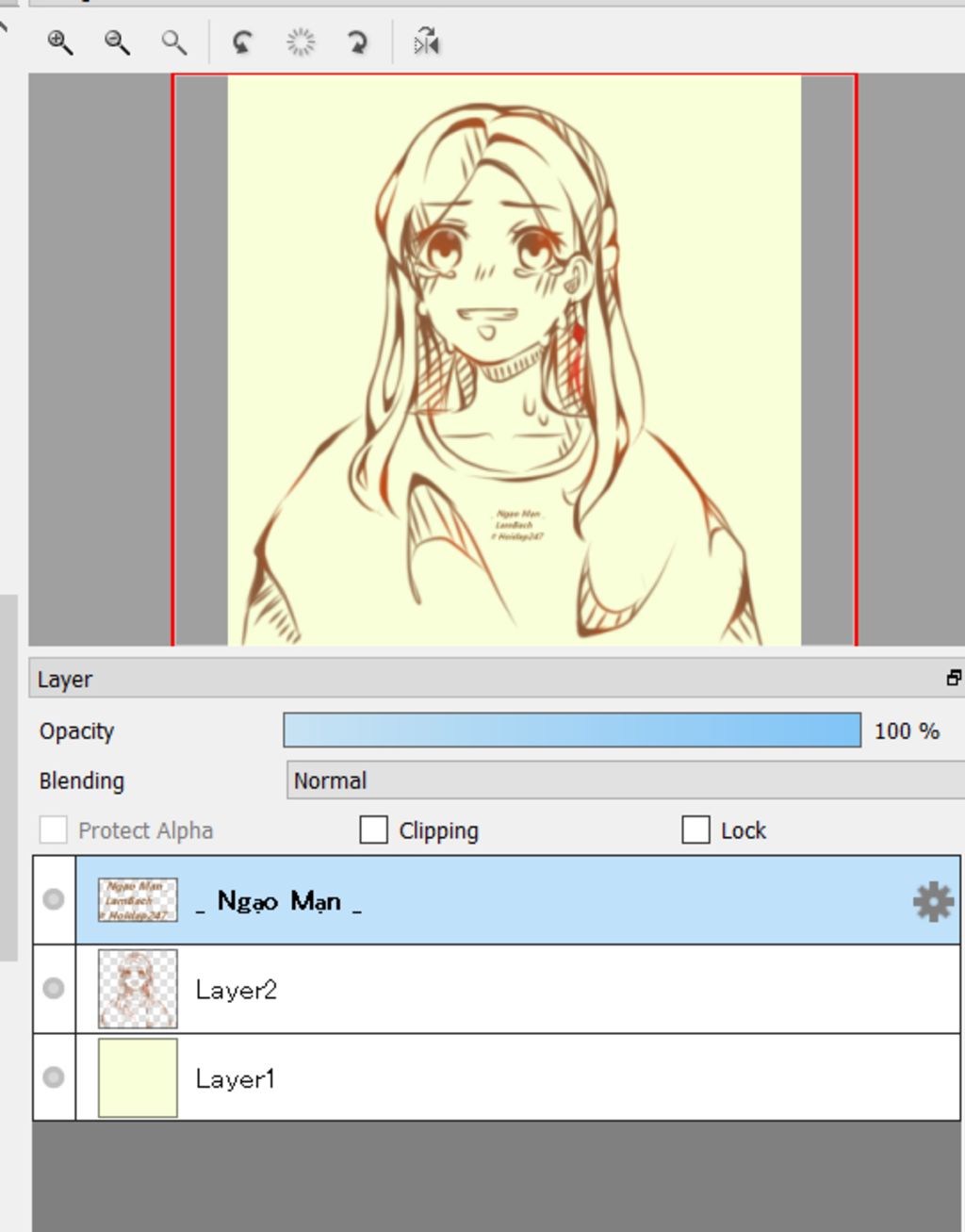
Task: Open the Ngạo Mạn layer settings gear
Action: [933, 902]
